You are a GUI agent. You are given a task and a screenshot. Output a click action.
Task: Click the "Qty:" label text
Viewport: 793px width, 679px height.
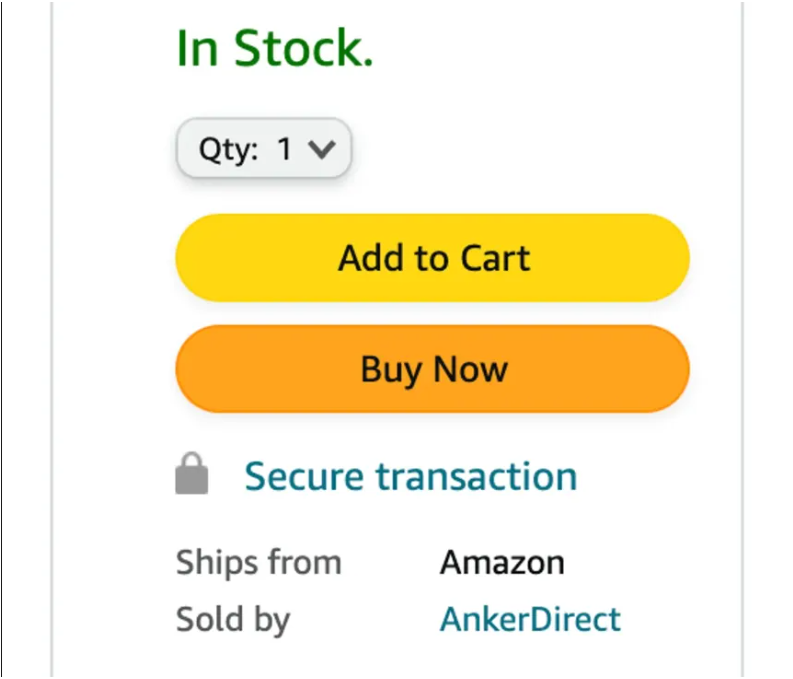(x=229, y=150)
